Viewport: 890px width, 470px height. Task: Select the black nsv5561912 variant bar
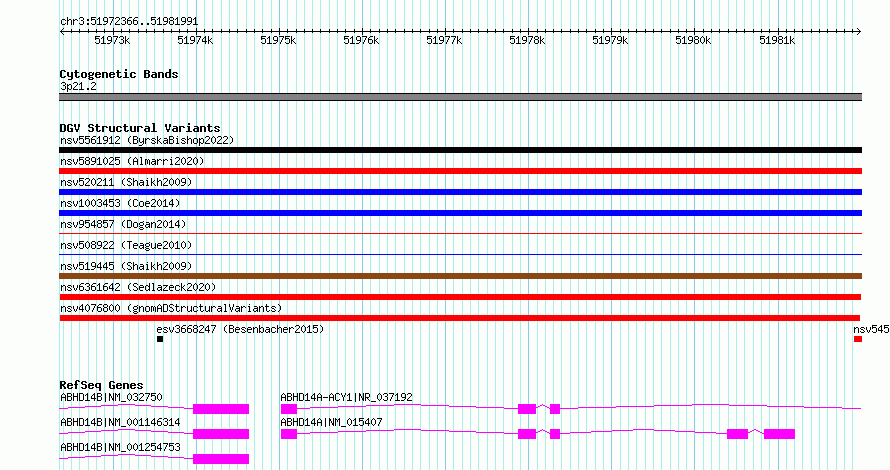tap(460, 150)
